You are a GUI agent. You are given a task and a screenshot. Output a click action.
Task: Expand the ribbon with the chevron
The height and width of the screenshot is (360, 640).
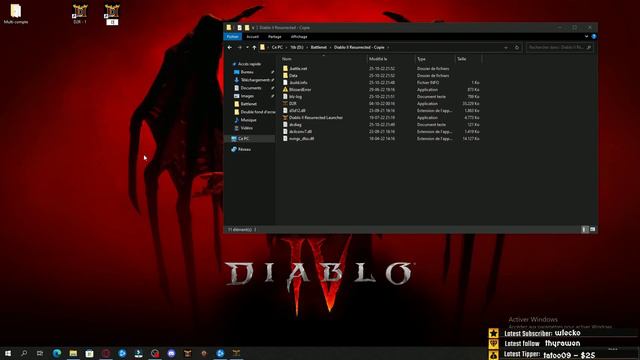tap(587, 37)
